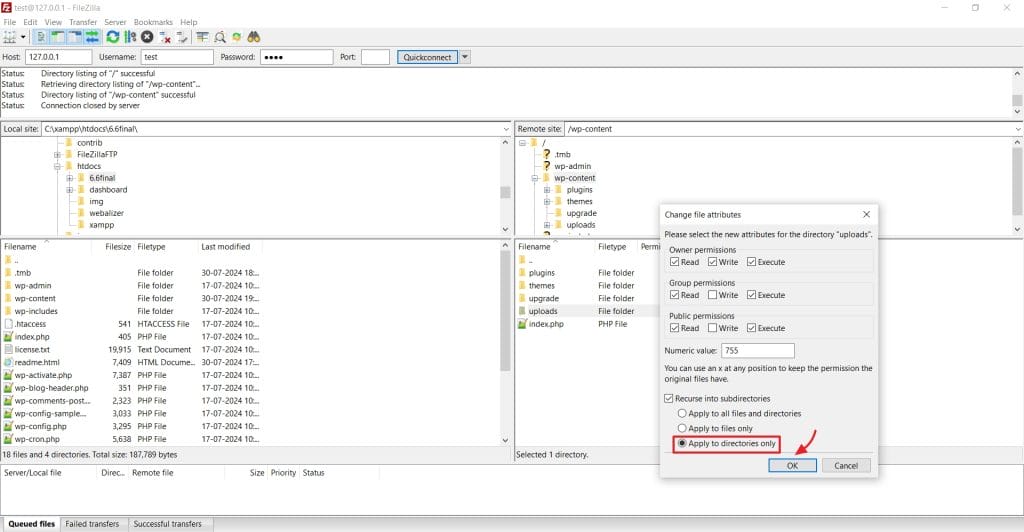Expand plugins folder in remote tree

(x=547, y=190)
